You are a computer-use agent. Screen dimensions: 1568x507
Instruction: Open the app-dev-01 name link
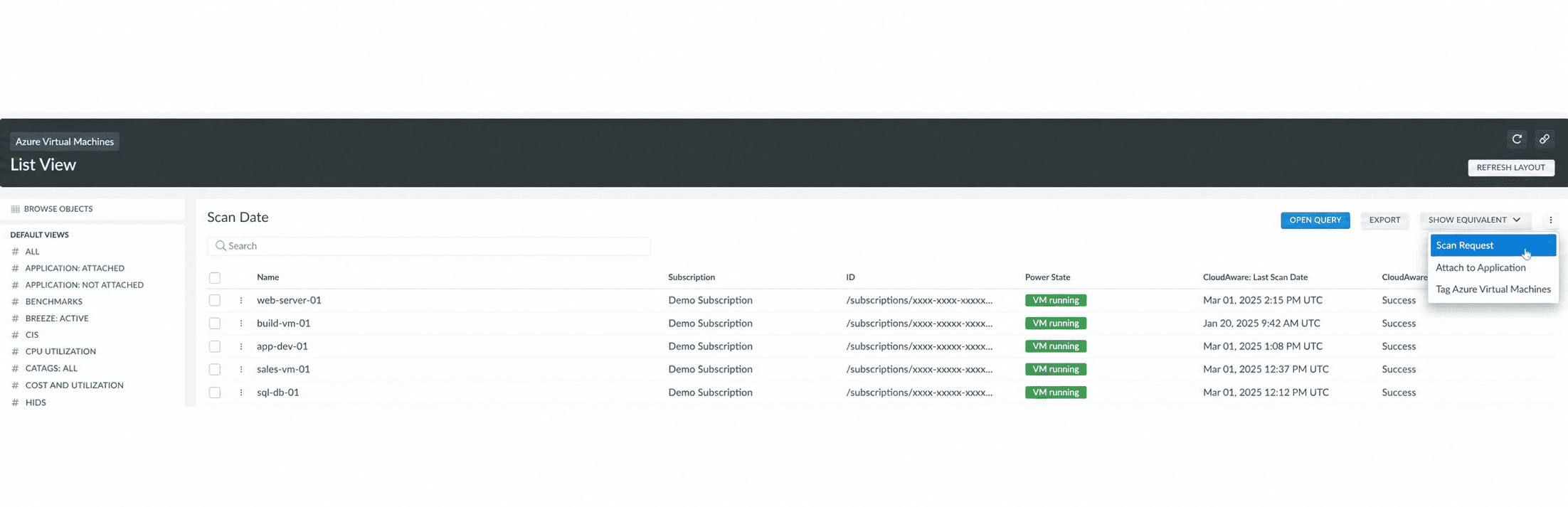click(x=282, y=346)
